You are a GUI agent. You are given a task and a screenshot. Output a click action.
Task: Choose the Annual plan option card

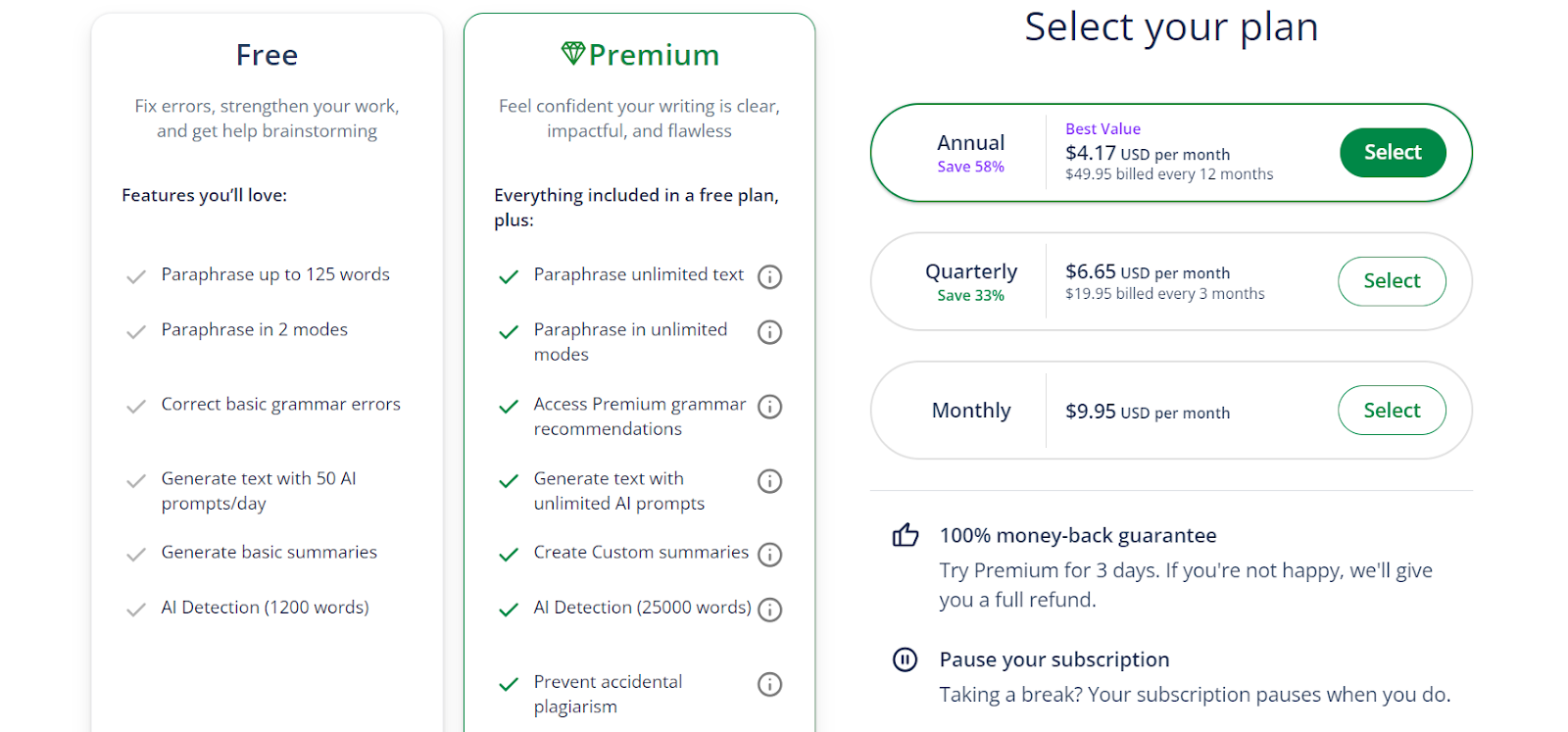[970, 153]
